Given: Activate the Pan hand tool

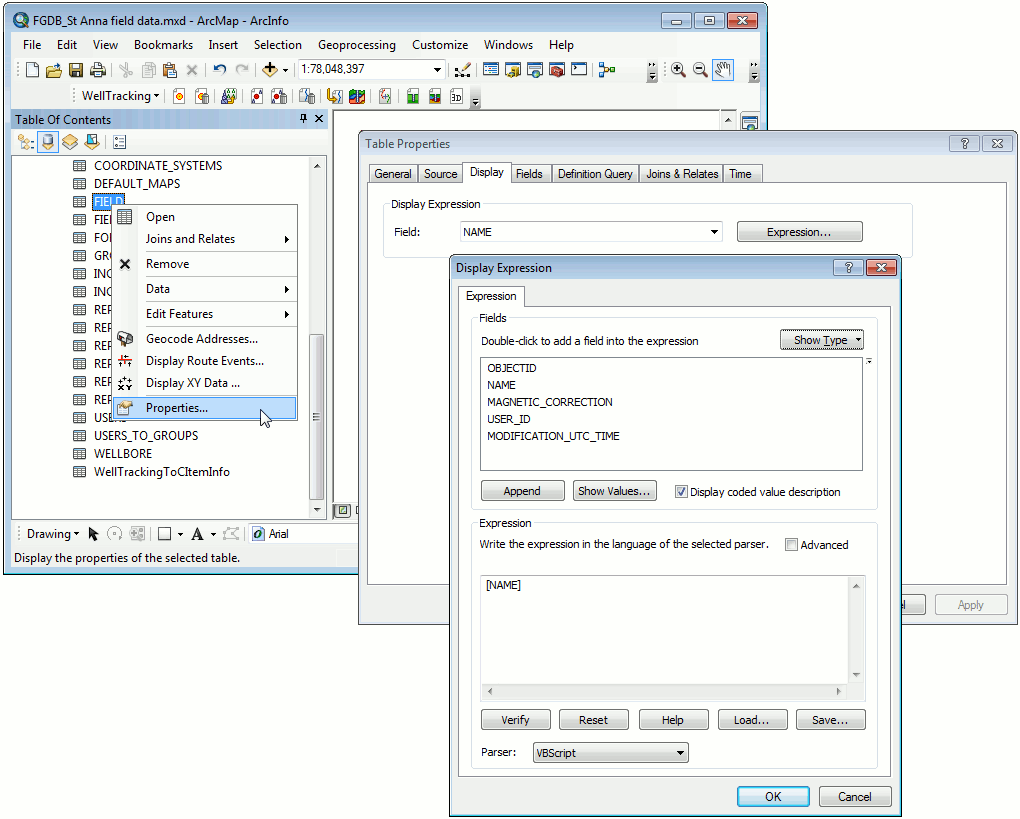Looking at the screenshot, I should pyautogui.click(x=723, y=70).
